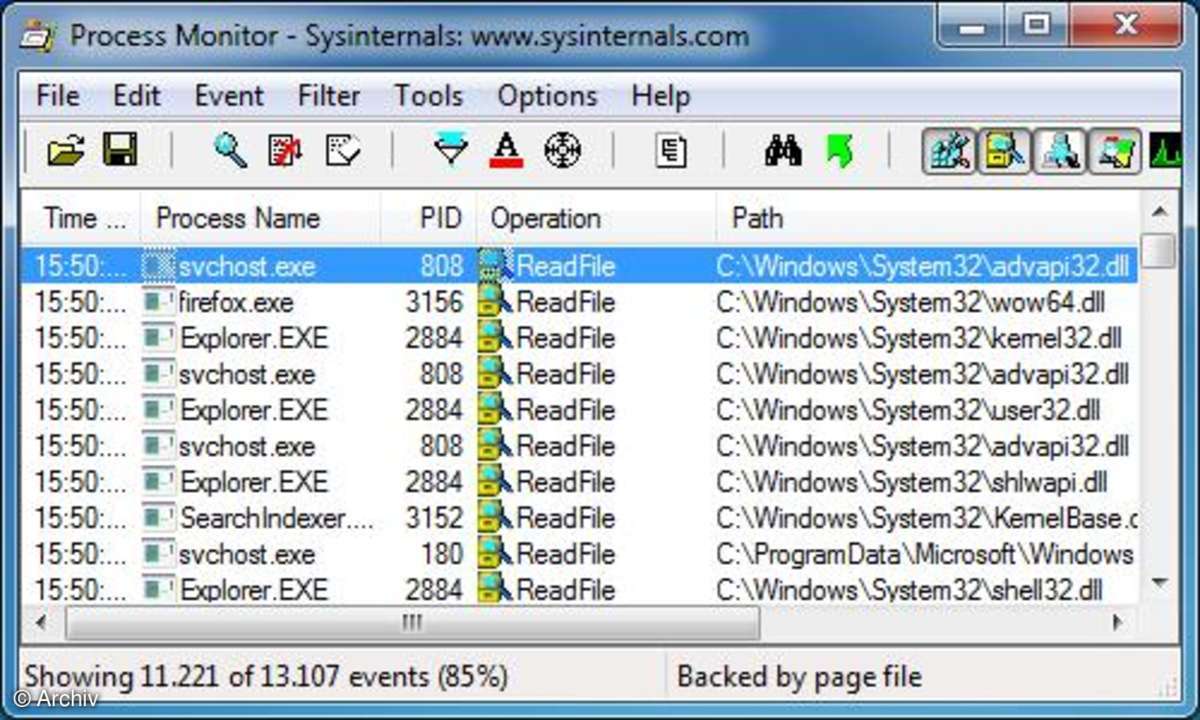Toggle the Autoscroll toolbar icon
Screen dimensions: 1200x720
[x=286, y=151]
